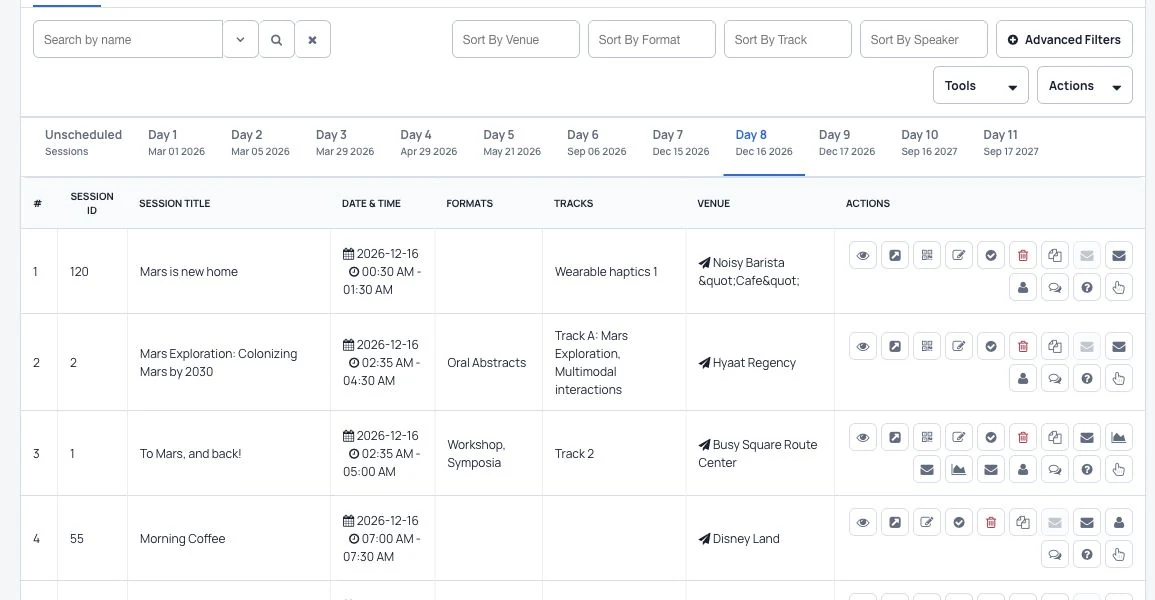Click the person icon in To Mars, and back! row
Viewport: 1155px width, 600px height.
(x=1022, y=470)
